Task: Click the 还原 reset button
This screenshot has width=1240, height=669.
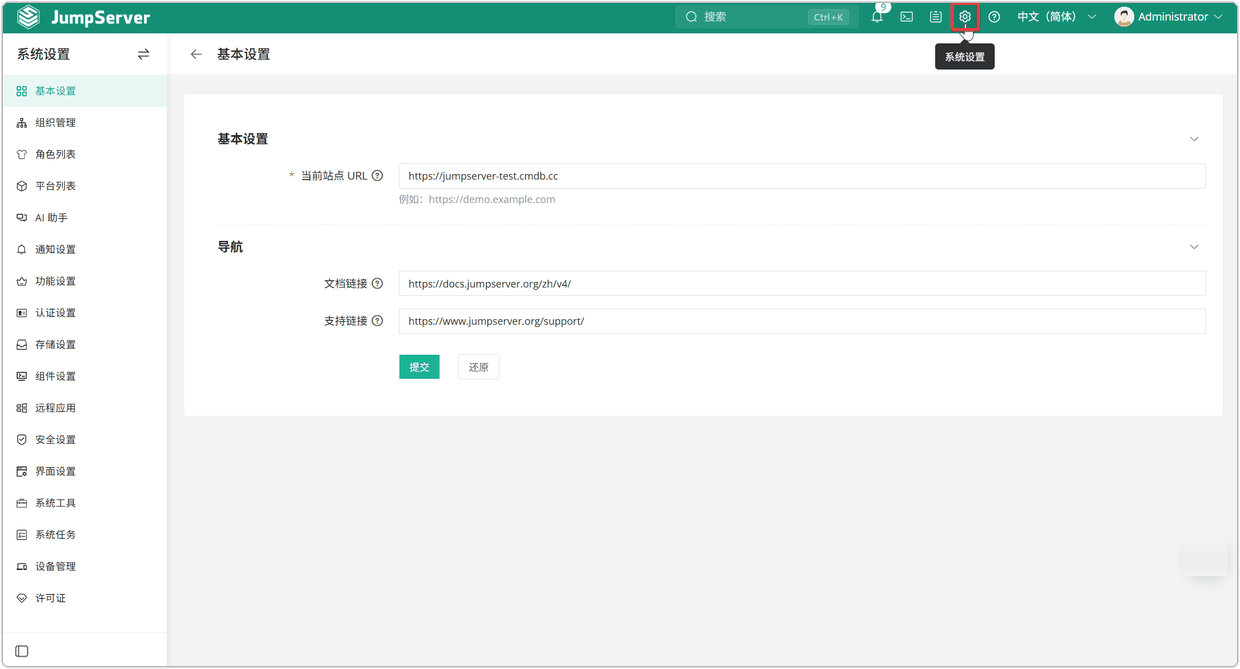Action: [479, 367]
